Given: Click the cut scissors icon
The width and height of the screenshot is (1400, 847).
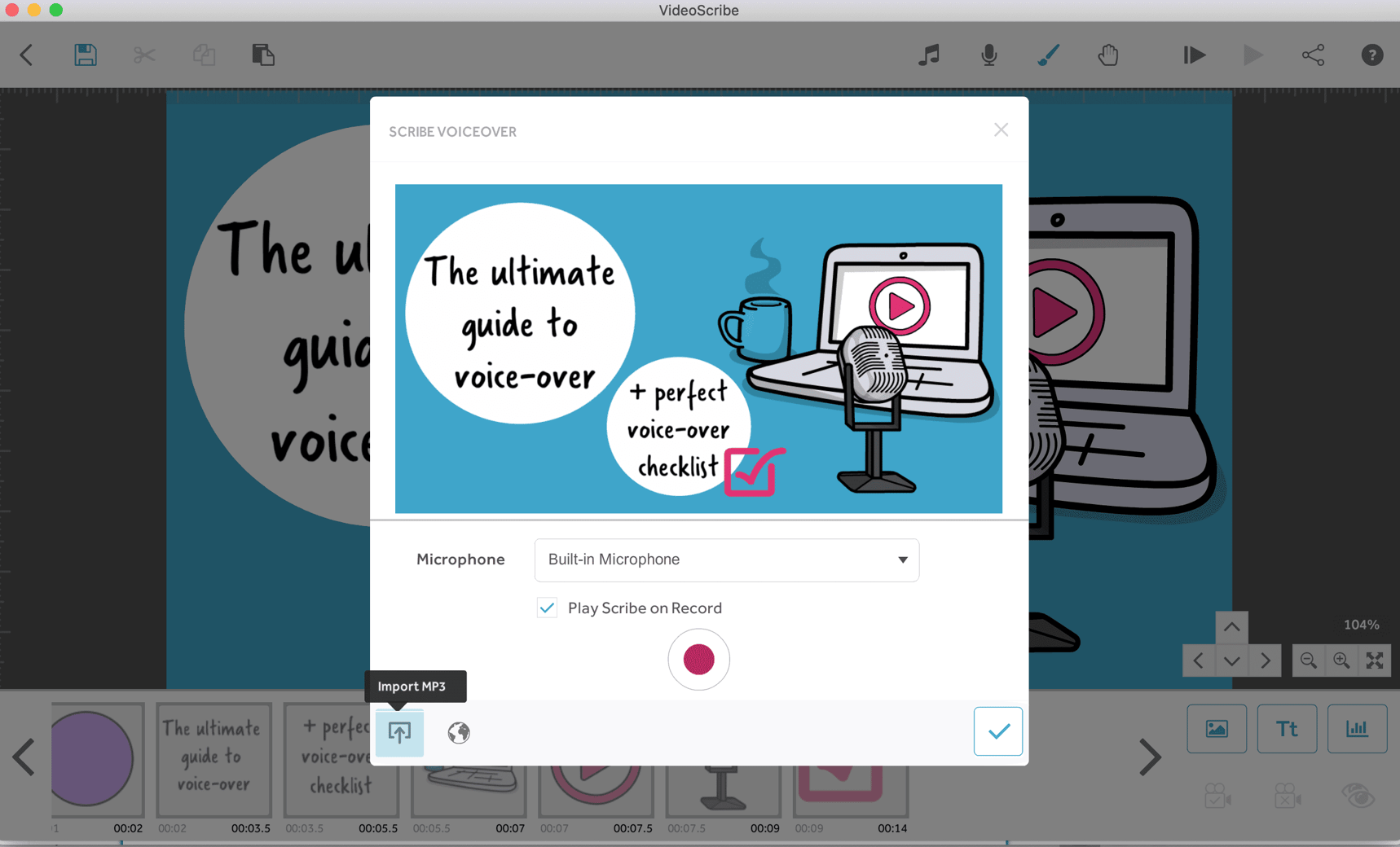Looking at the screenshot, I should click(x=144, y=55).
